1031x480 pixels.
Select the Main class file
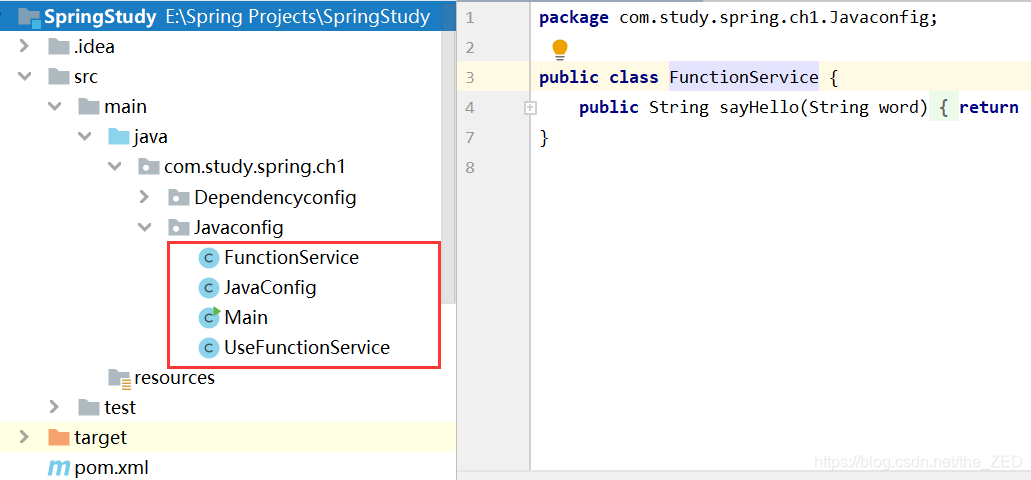pyautogui.click(x=246, y=318)
